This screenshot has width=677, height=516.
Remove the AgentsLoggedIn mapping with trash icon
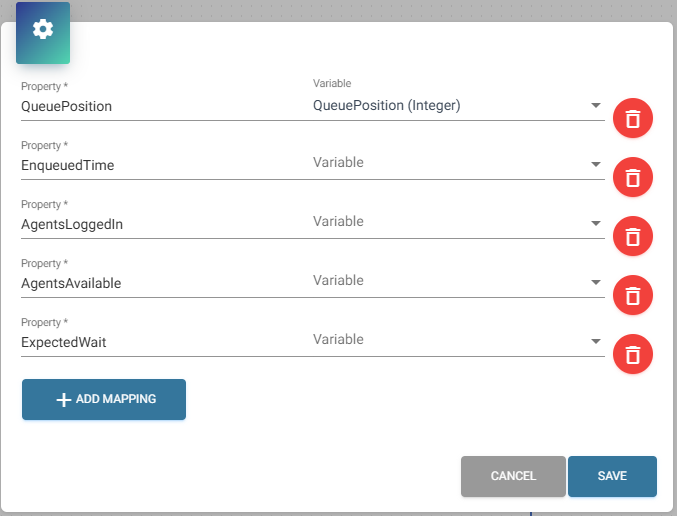[x=632, y=236]
